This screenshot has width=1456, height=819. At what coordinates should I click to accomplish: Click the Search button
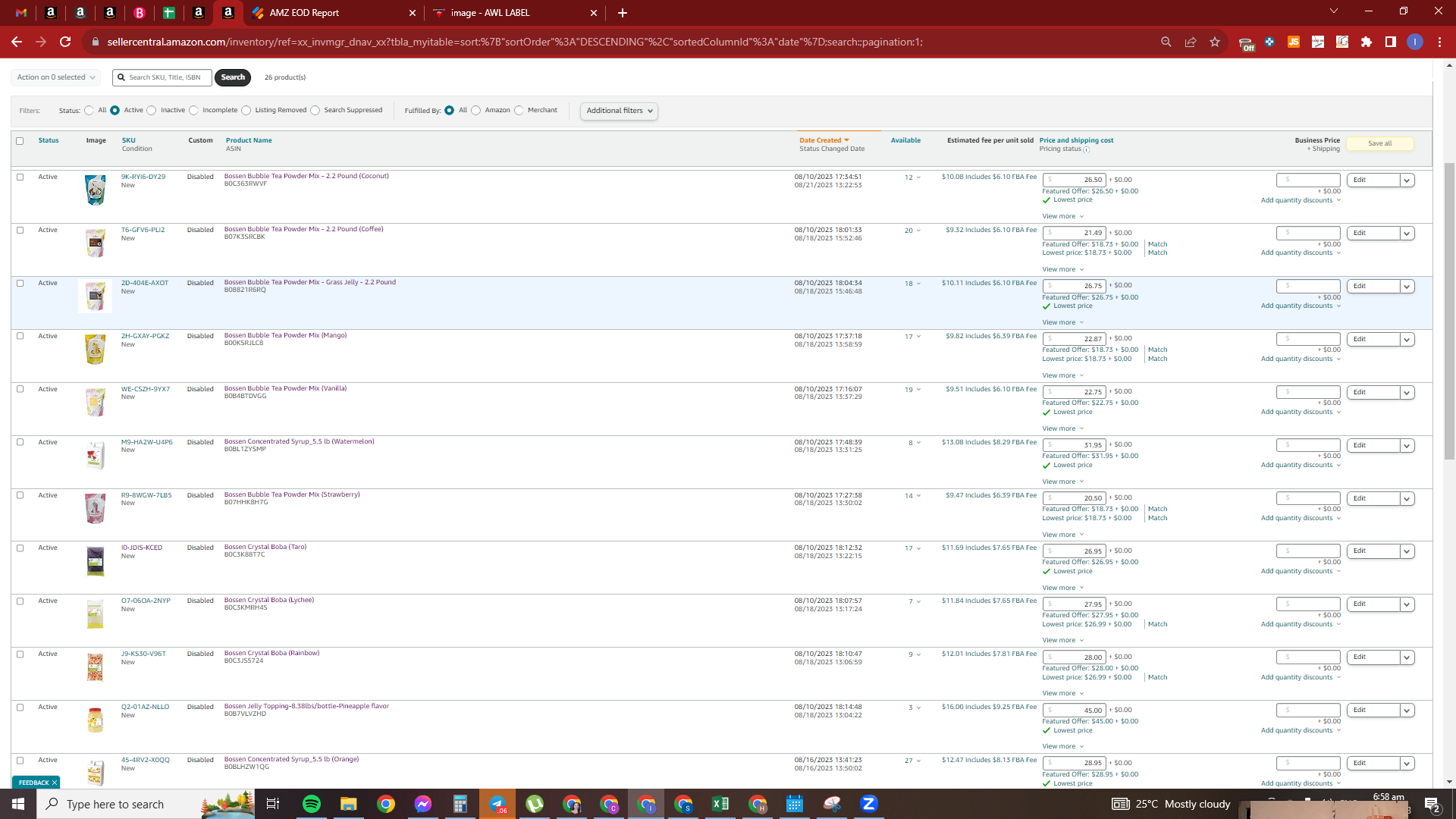[233, 77]
